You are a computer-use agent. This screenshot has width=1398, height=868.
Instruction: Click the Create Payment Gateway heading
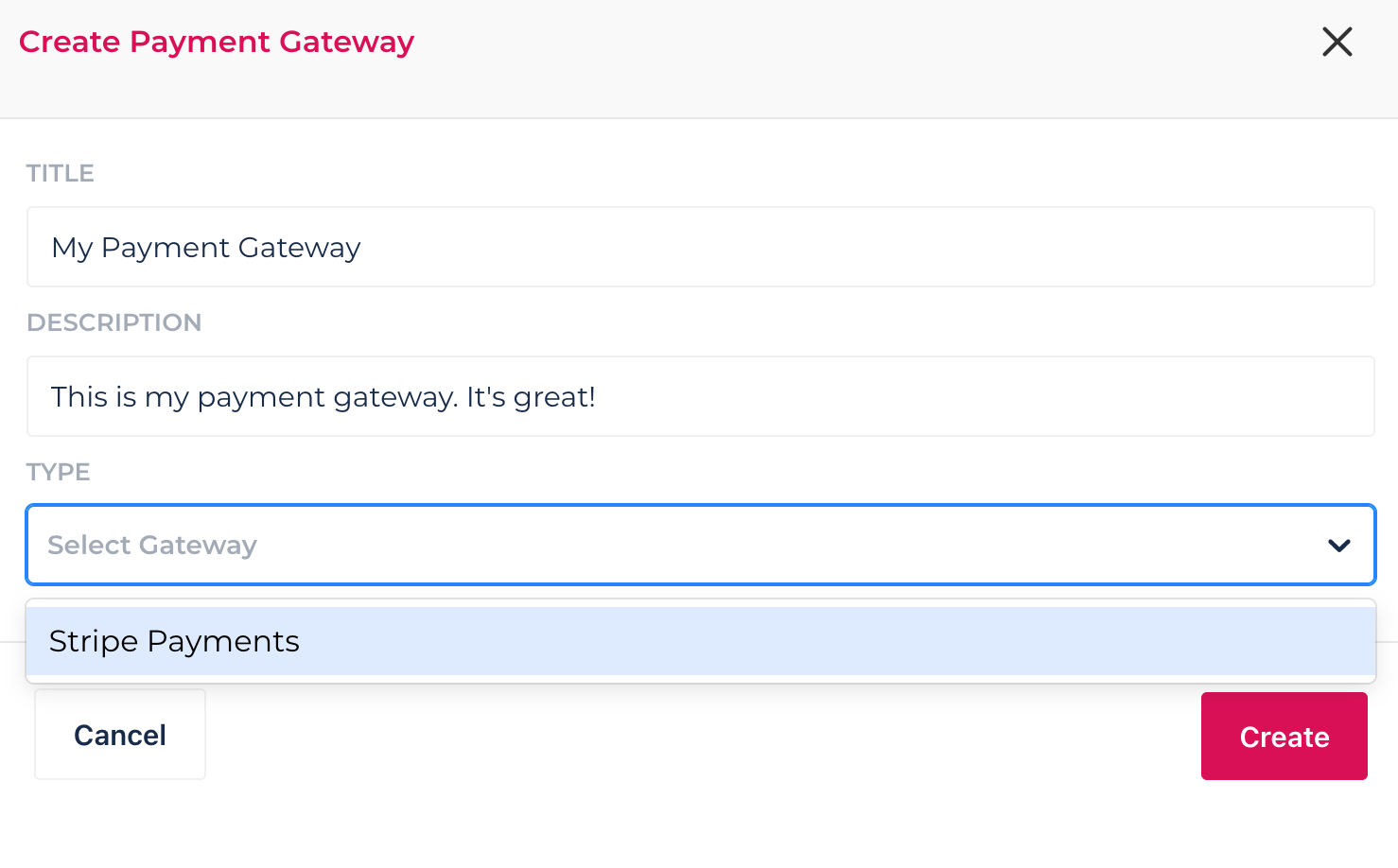point(217,43)
